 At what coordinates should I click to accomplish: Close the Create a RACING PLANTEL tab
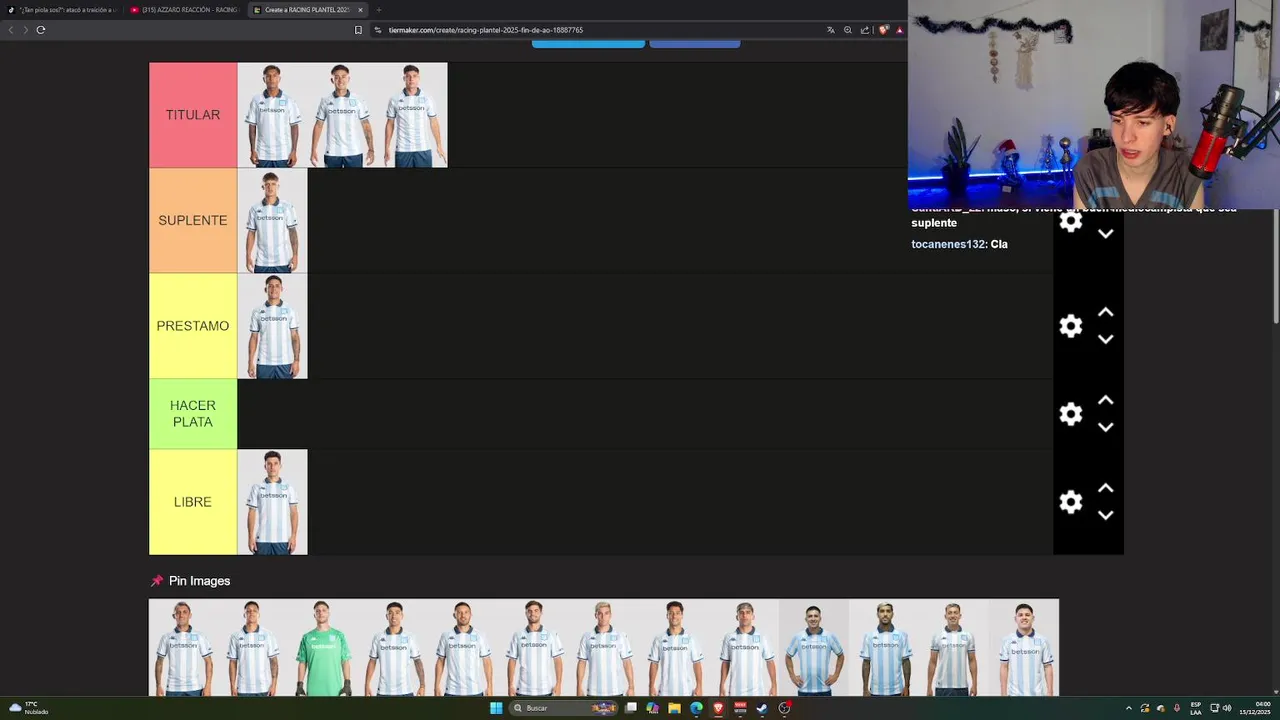360,10
